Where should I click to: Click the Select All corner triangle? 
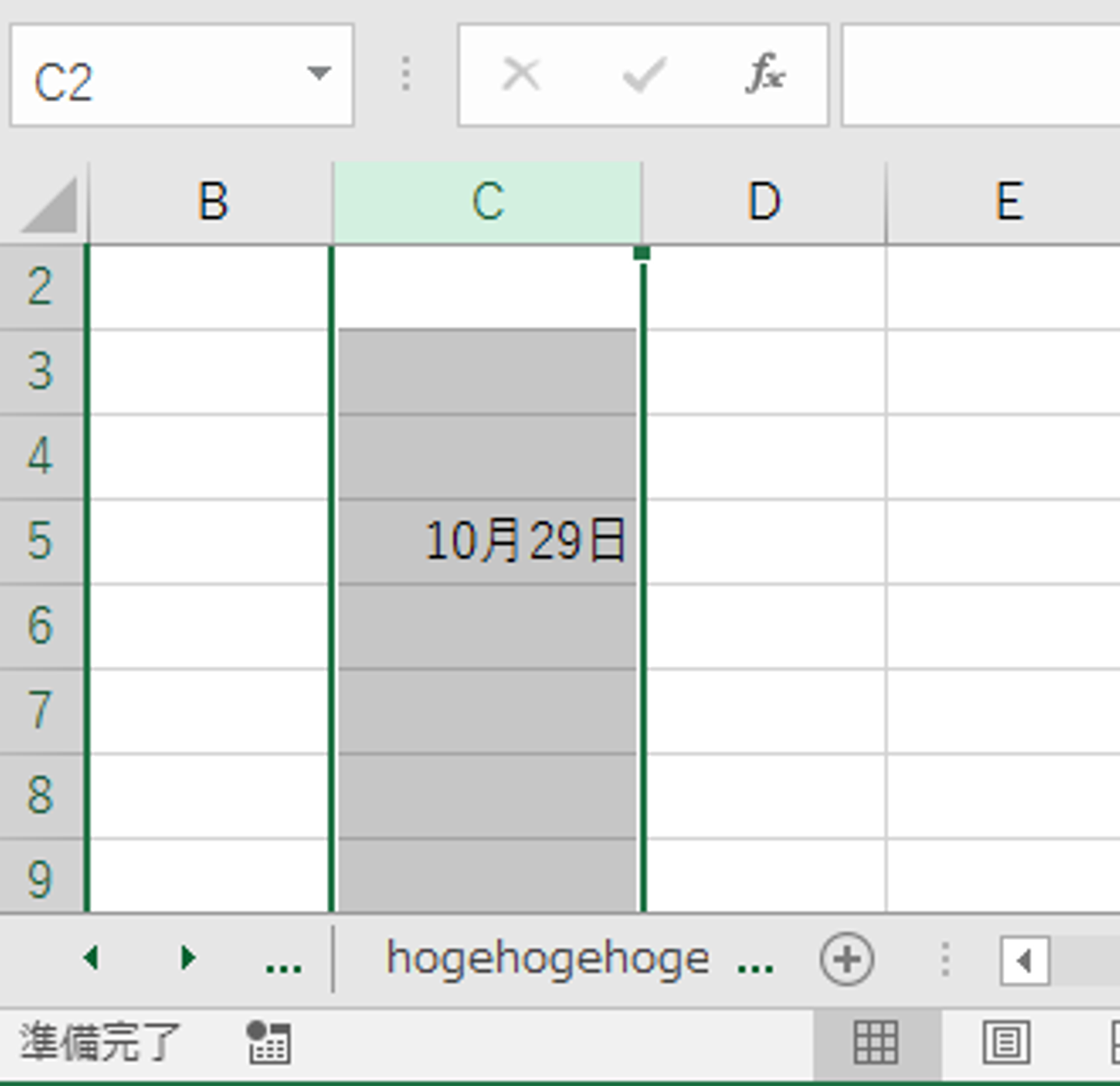pyautogui.click(x=50, y=205)
